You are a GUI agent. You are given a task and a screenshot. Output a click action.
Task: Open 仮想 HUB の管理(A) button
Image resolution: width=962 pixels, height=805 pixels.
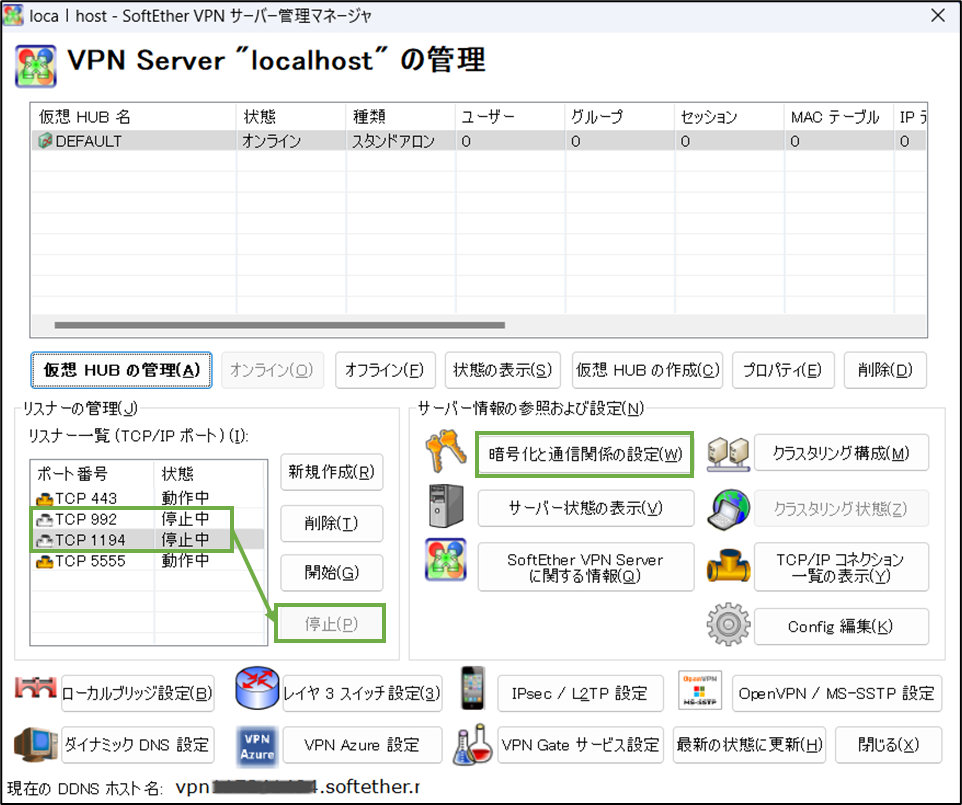(x=121, y=370)
